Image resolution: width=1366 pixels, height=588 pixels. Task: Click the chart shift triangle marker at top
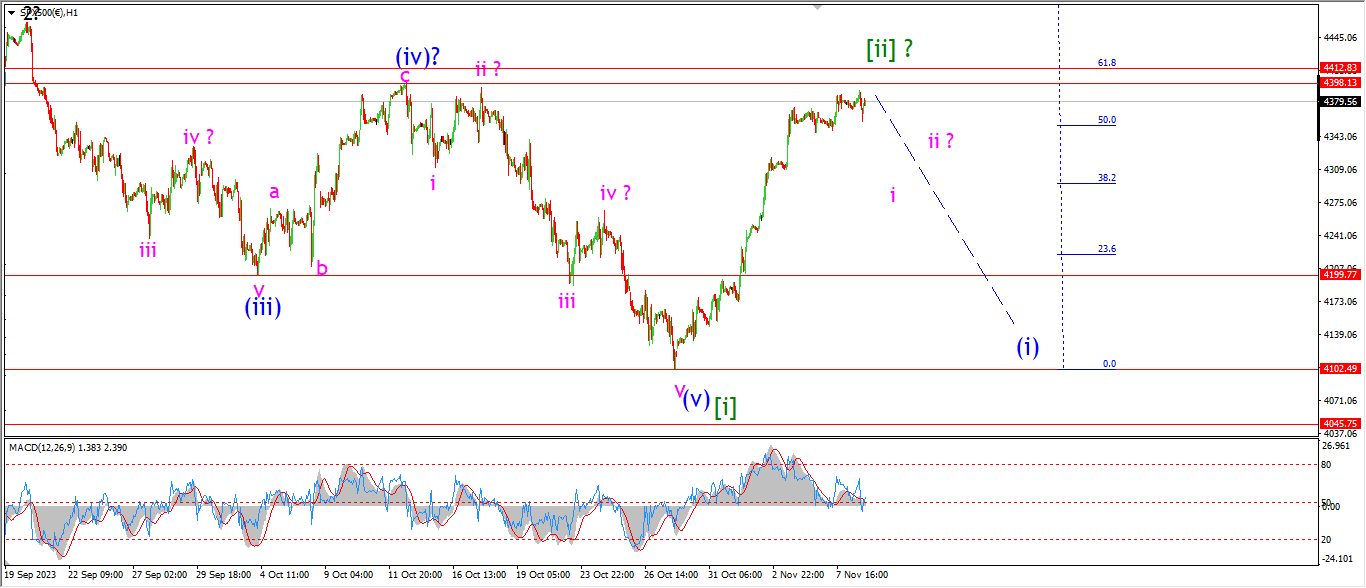[818, 7]
